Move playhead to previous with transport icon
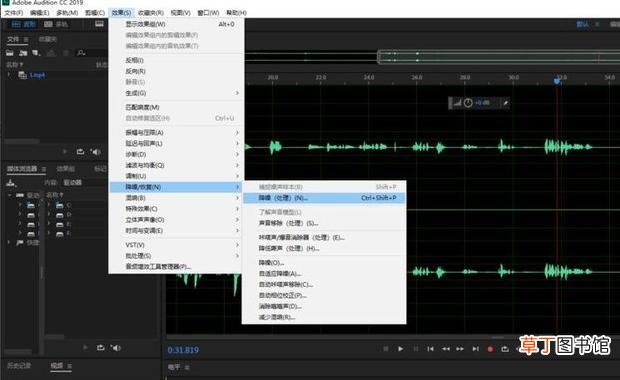This screenshot has width=620, height=380. coord(430,349)
